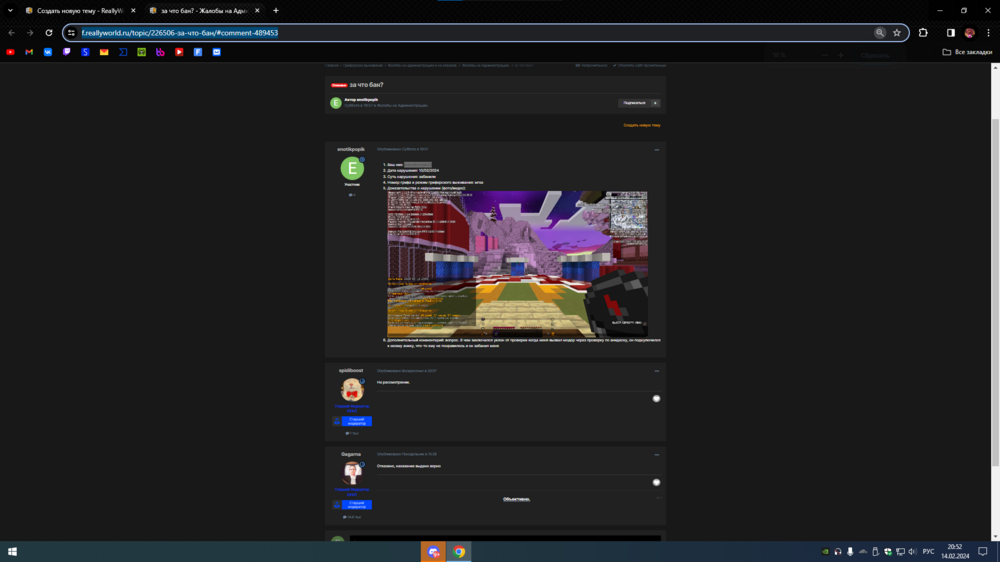Image resolution: width=1000 pixels, height=562 pixels.
Task: Open the Minecraft screenshot attachment
Action: (x=517, y=263)
